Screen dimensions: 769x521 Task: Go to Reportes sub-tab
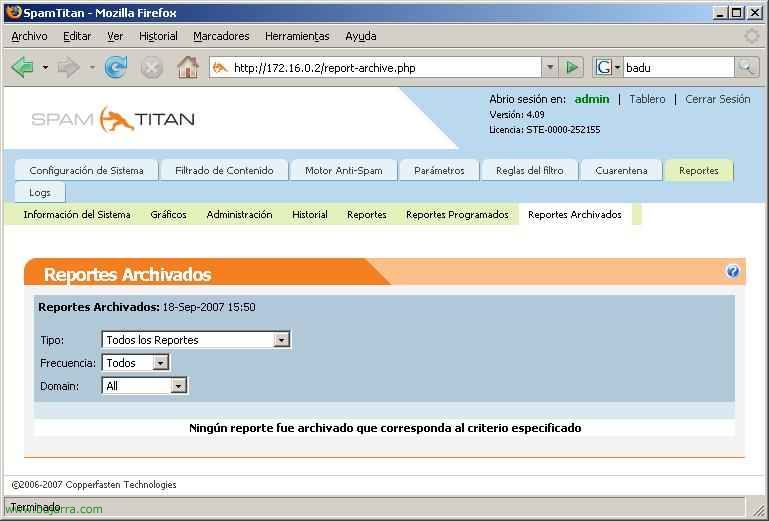tap(366, 214)
